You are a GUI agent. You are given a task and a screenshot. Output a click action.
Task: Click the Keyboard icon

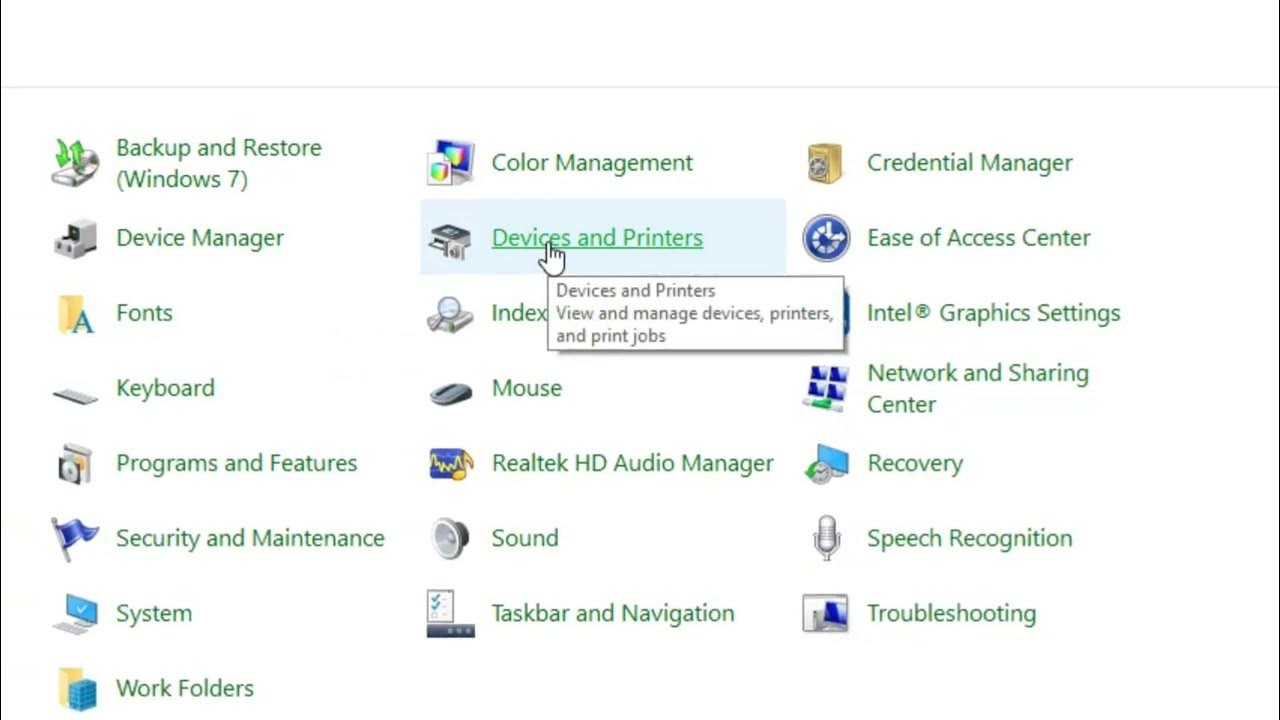coord(76,394)
